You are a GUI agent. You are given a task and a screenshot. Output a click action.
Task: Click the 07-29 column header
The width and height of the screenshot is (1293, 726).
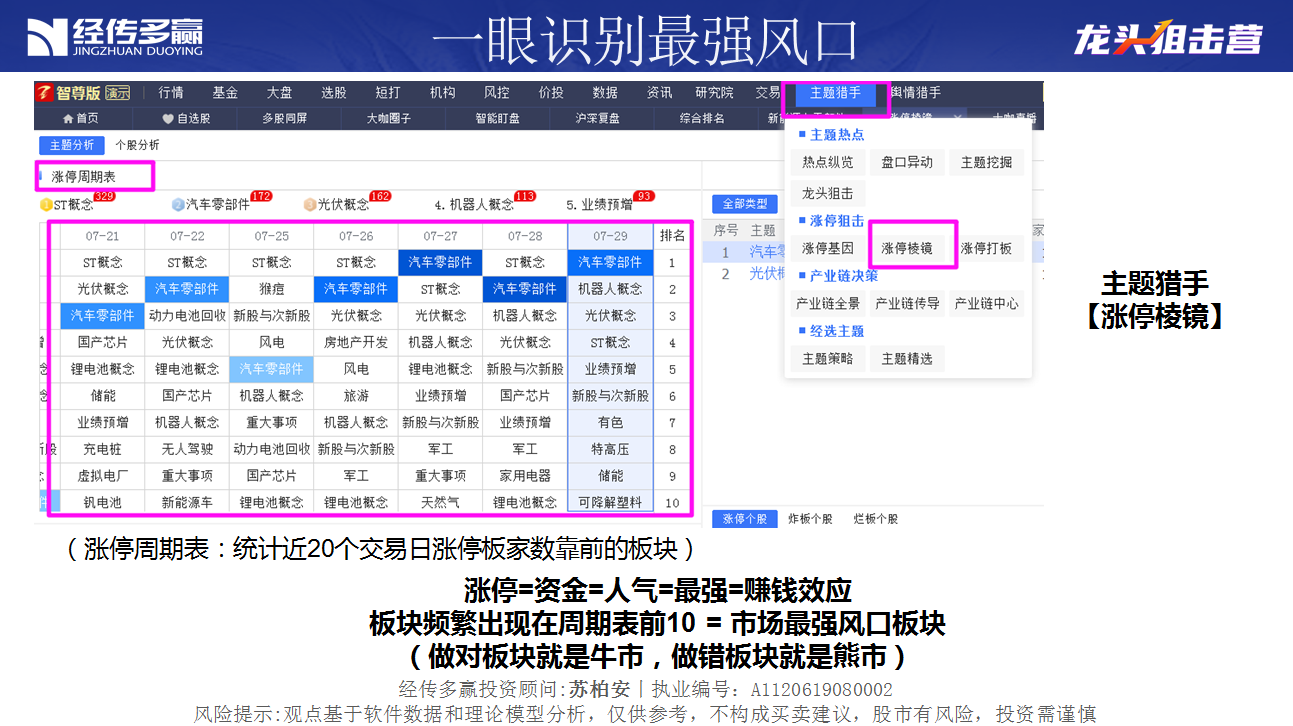610,236
